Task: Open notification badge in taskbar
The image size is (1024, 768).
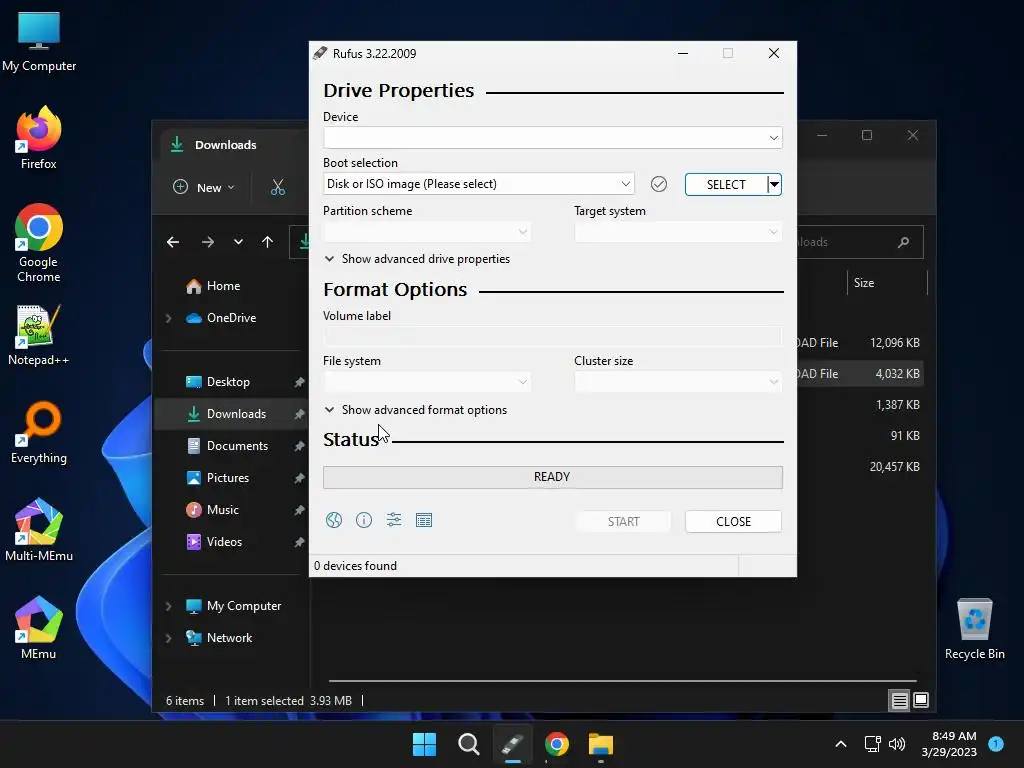Action: [996, 743]
